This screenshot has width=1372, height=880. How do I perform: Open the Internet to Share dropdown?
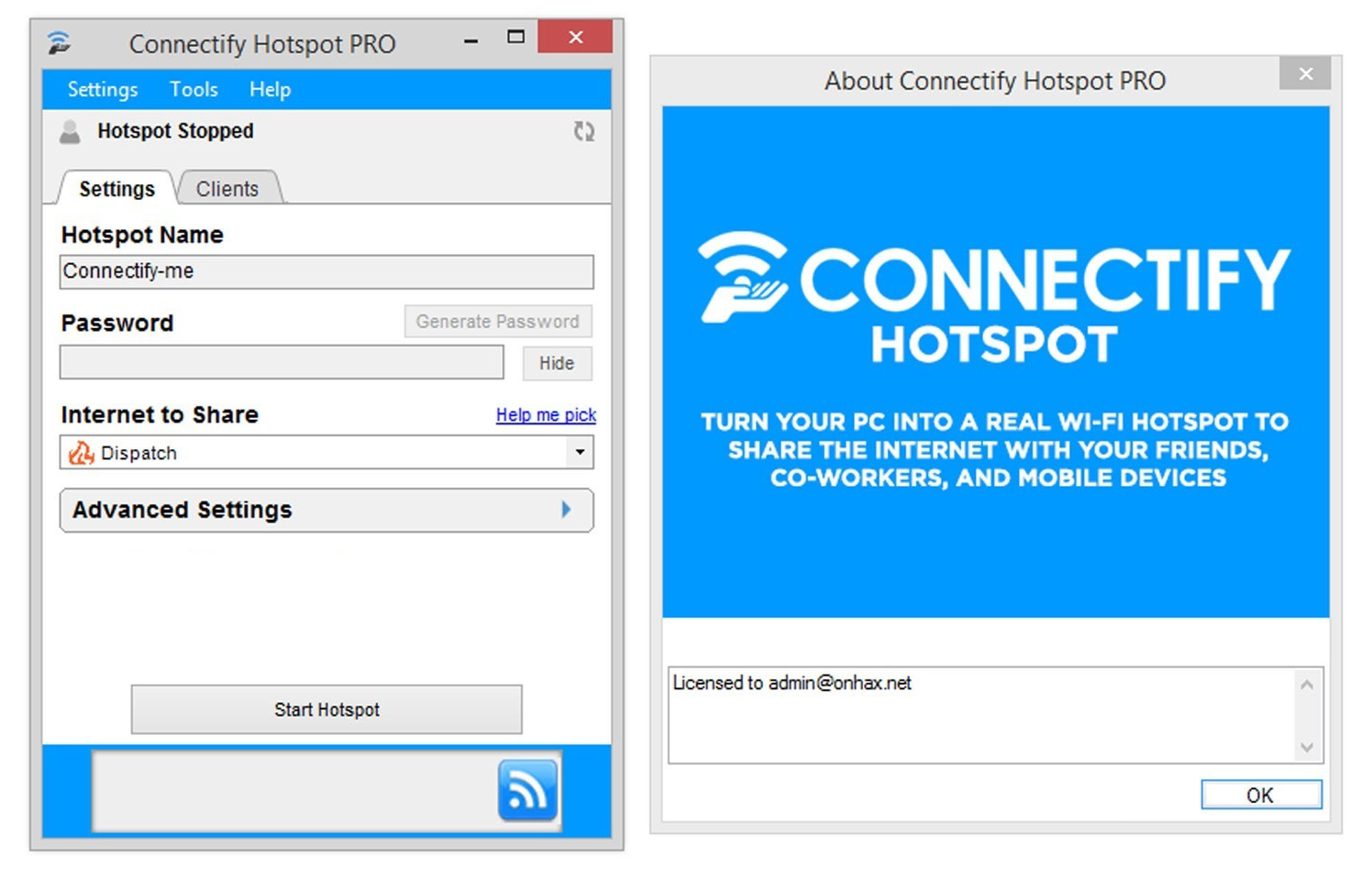pyautogui.click(x=580, y=452)
